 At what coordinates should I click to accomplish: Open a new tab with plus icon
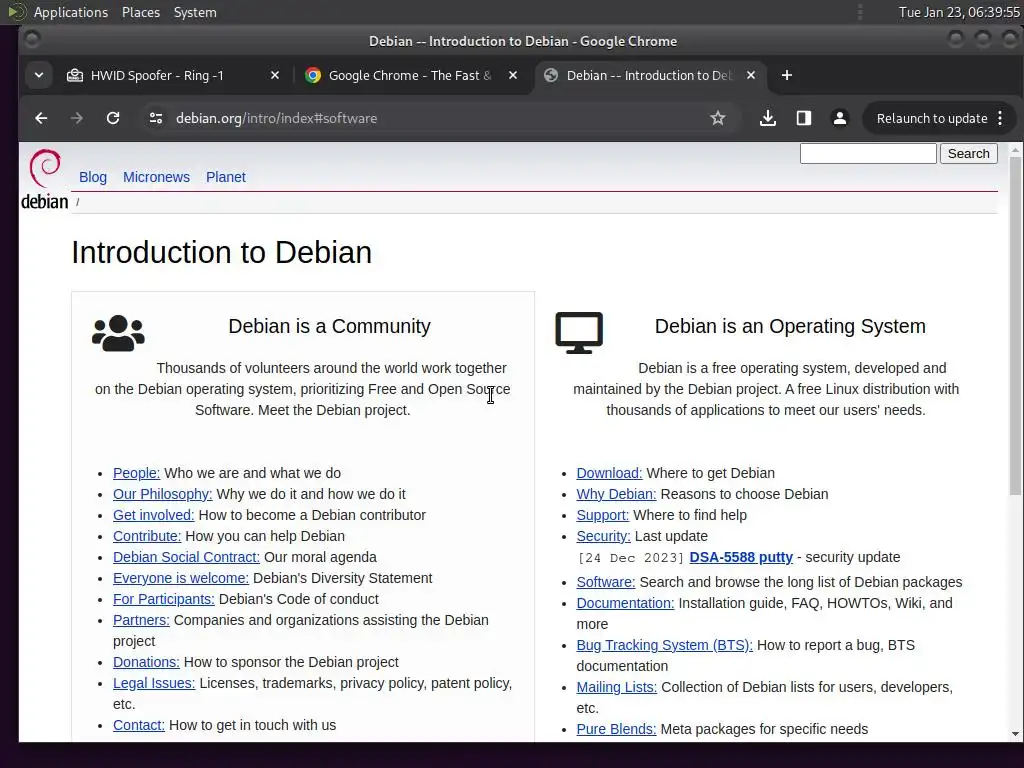click(787, 76)
